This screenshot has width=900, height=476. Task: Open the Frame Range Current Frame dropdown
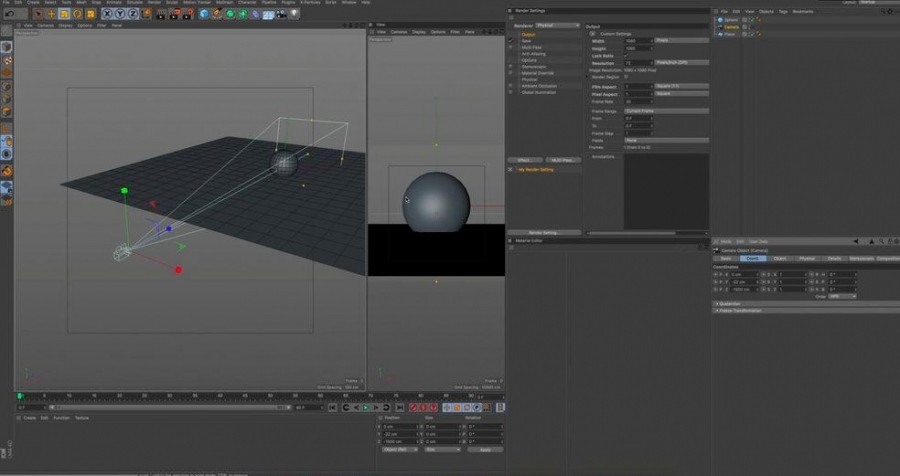666,111
